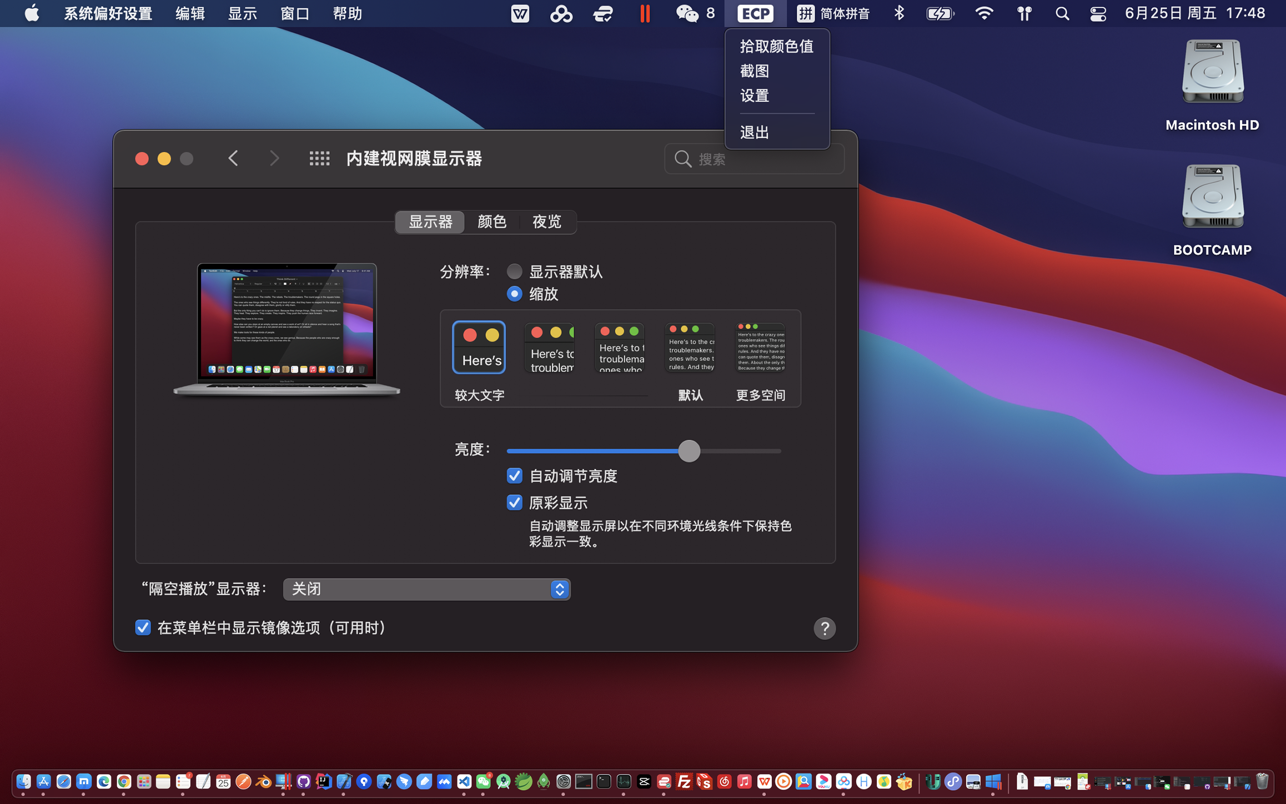
Task: Open the 简体拼音 input source menu
Action: (x=833, y=13)
